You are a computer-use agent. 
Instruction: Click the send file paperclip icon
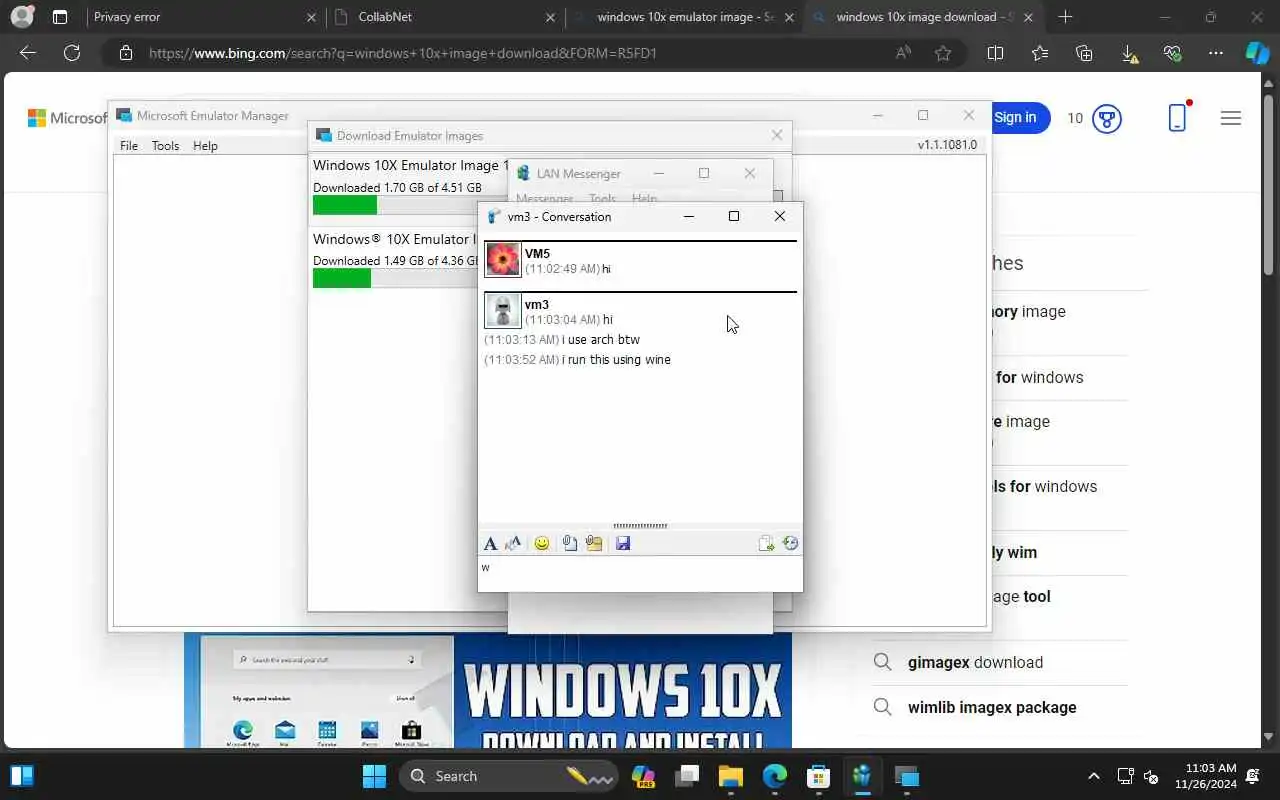coord(569,543)
